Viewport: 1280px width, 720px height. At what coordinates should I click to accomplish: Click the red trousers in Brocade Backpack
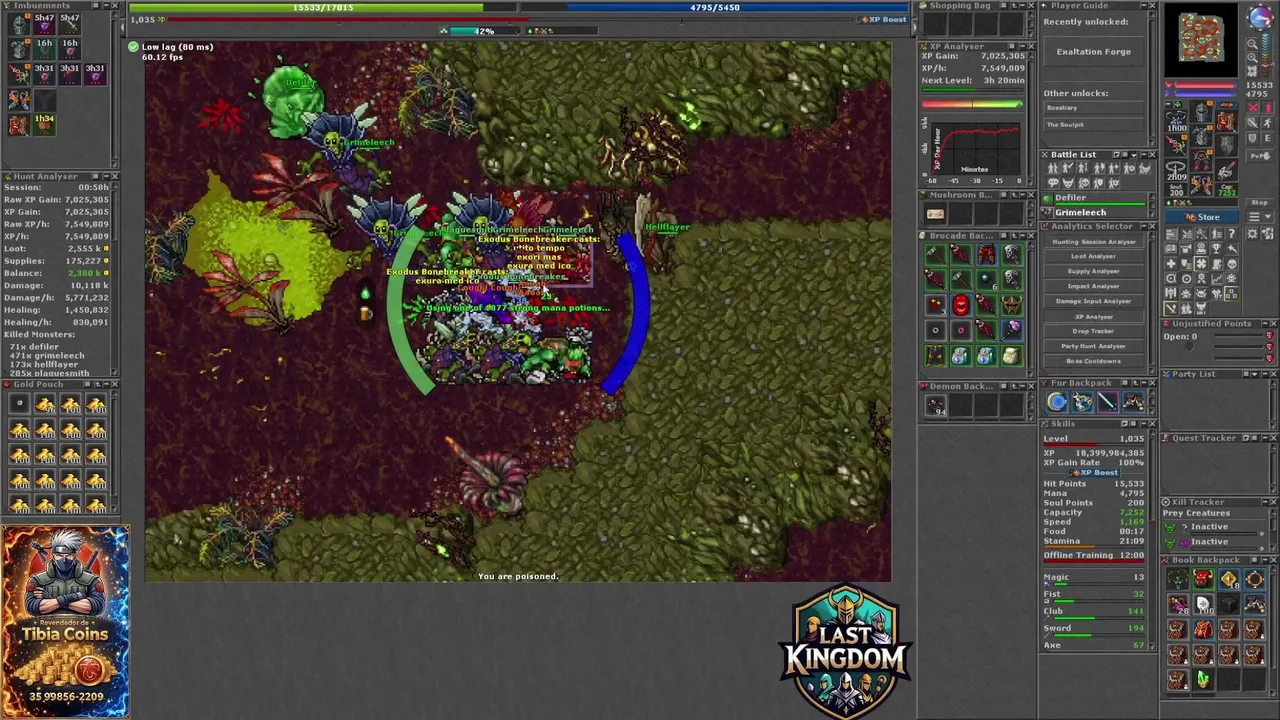click(987, 254)
